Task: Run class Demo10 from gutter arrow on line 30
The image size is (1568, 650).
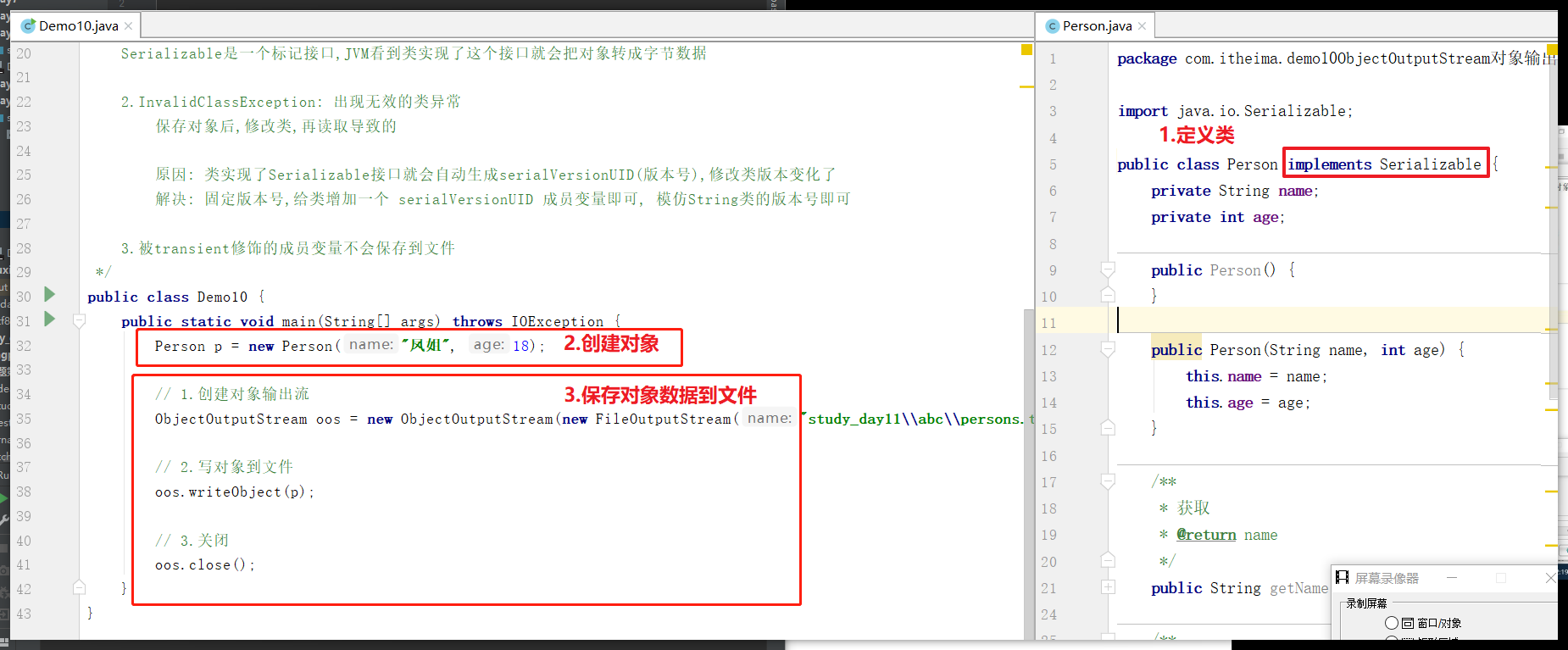Action: click(50, 294)
